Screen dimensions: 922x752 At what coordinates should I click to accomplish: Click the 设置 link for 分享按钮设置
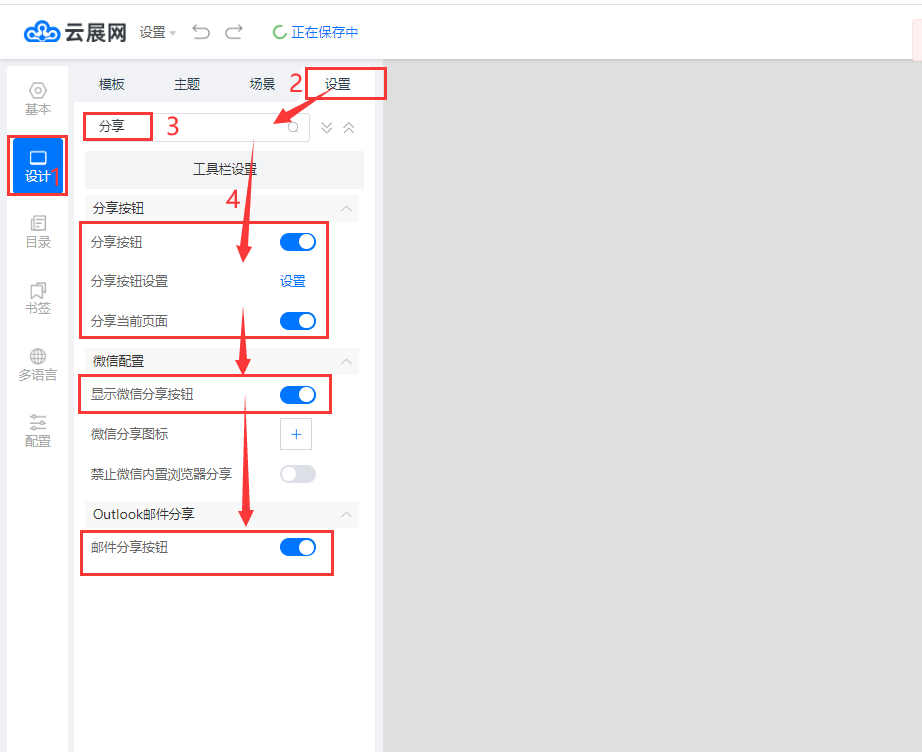[x=293, y=282]
